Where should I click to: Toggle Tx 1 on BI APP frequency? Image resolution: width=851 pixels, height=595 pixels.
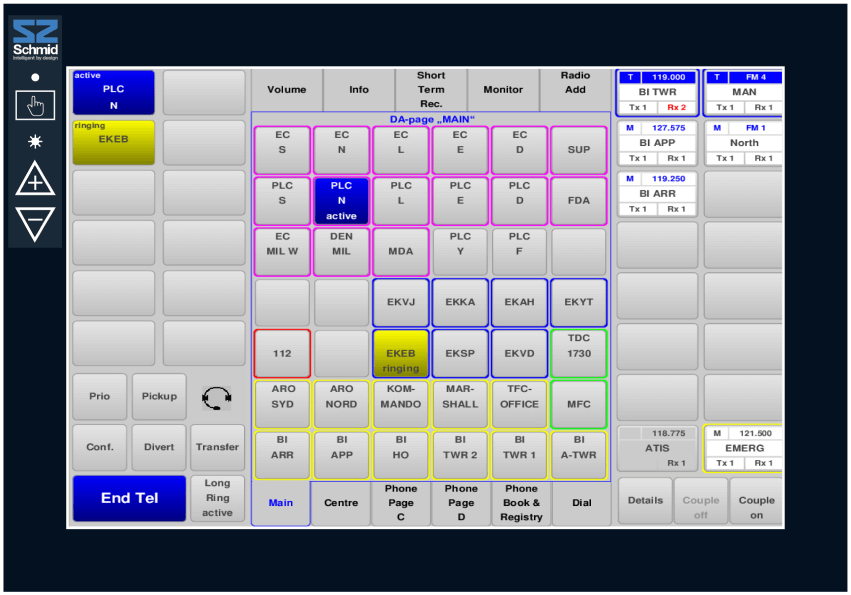(638, 158)
